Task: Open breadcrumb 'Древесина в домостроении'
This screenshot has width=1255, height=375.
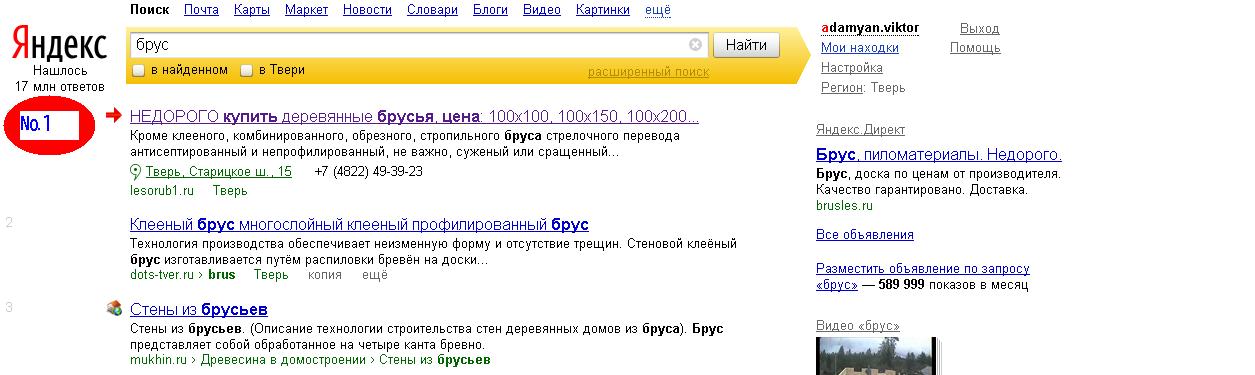Action: click(285, 359)
